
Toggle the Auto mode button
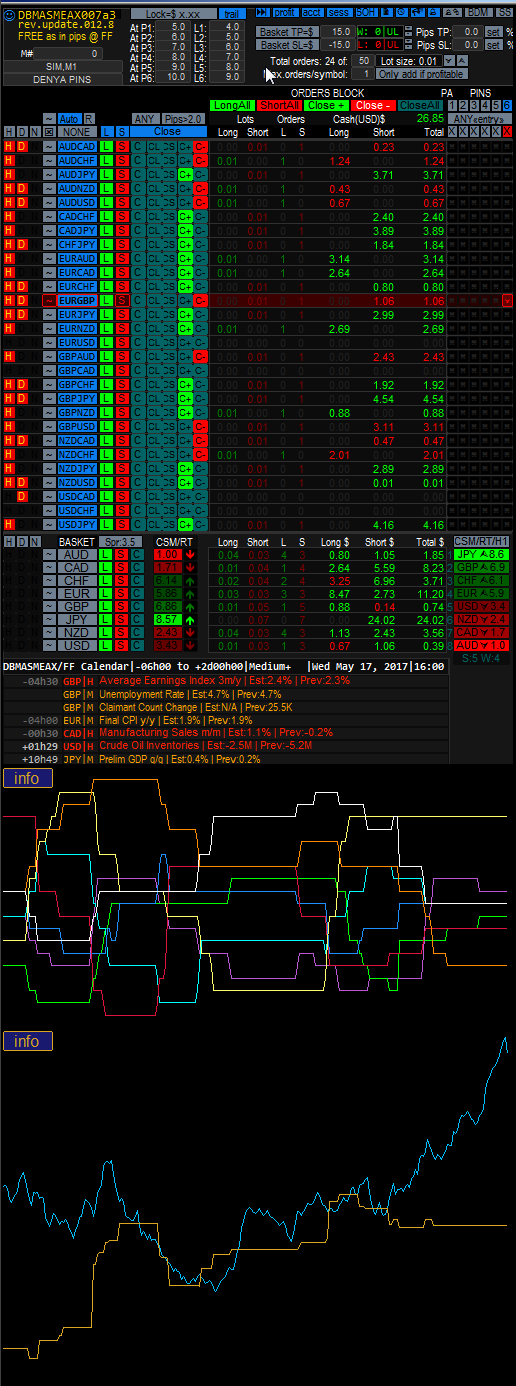[x=69, y=118]
